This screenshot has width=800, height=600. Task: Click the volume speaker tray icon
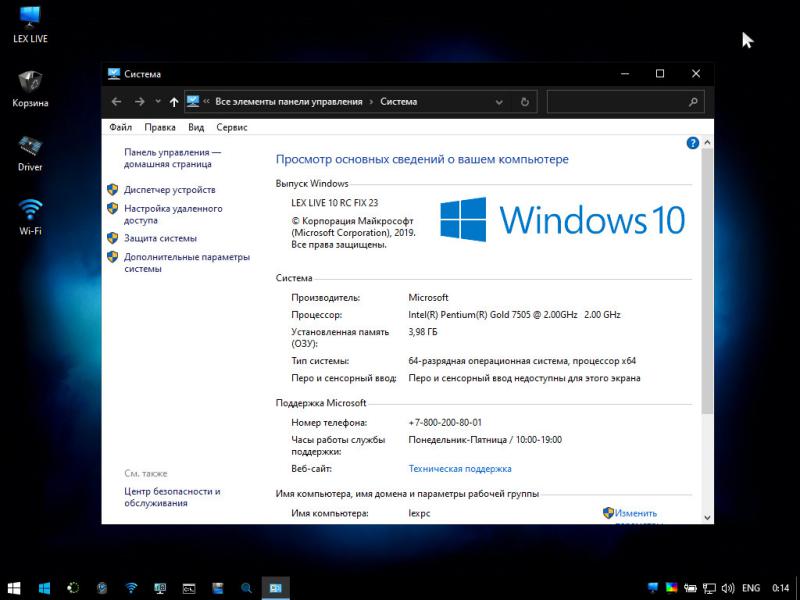[728, 588]
